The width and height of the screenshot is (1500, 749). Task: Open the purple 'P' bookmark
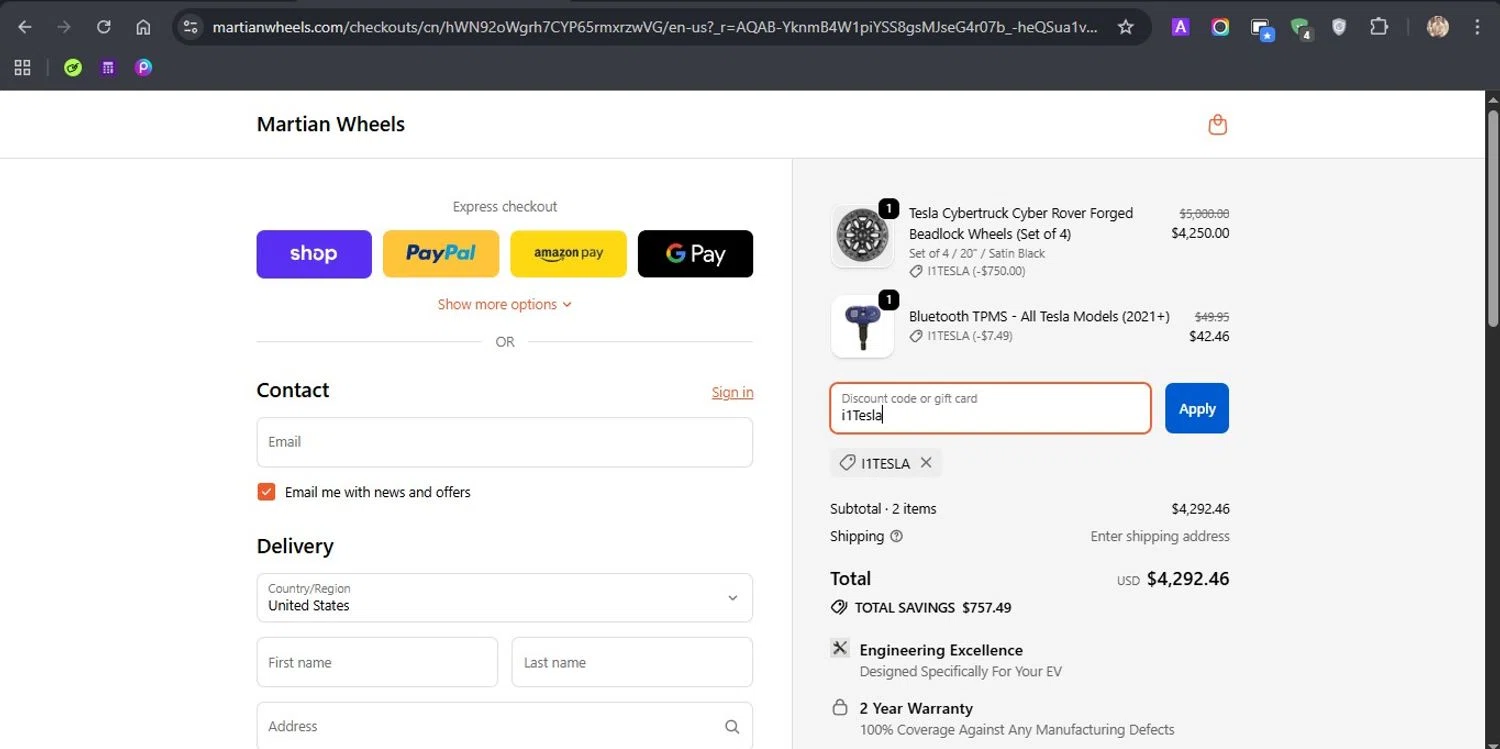(x=143, y=68)
